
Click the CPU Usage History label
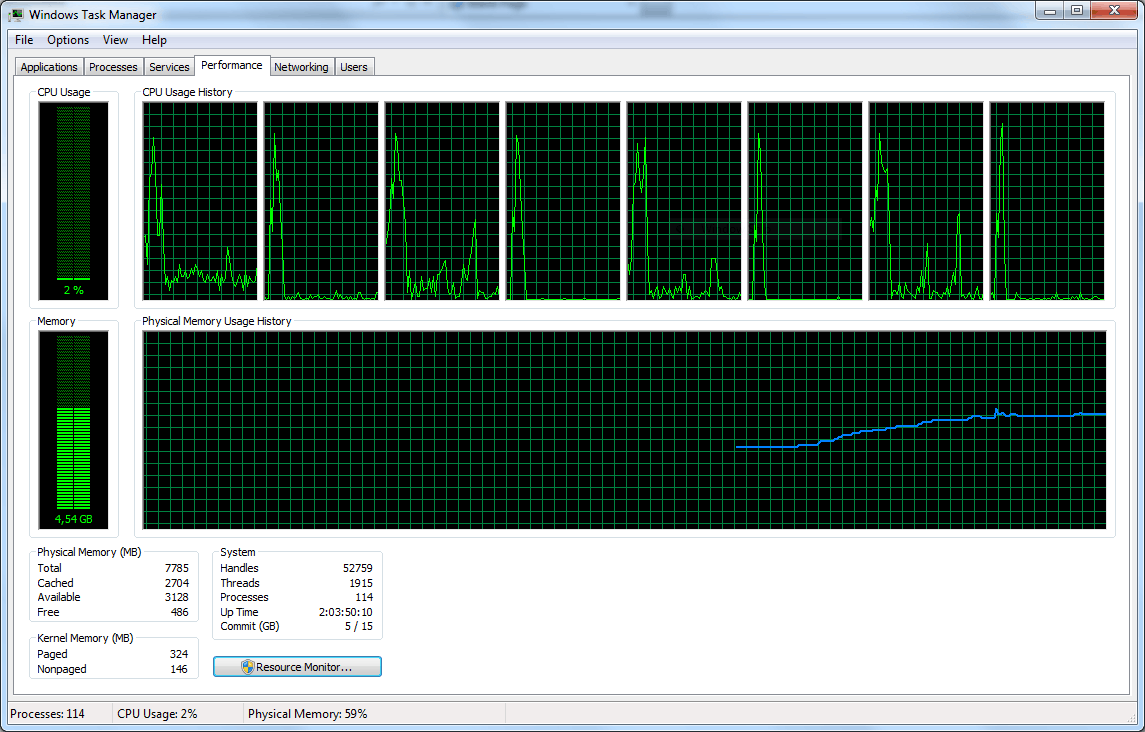(187, 92)
